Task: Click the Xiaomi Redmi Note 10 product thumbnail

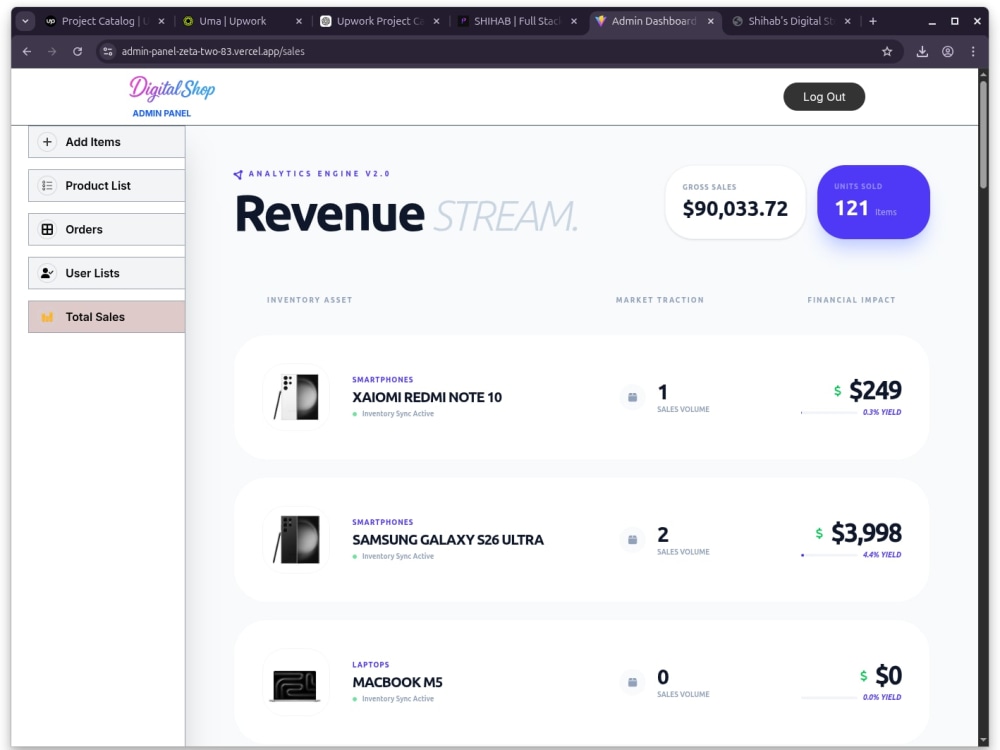Action: click(x=296, y=397)
